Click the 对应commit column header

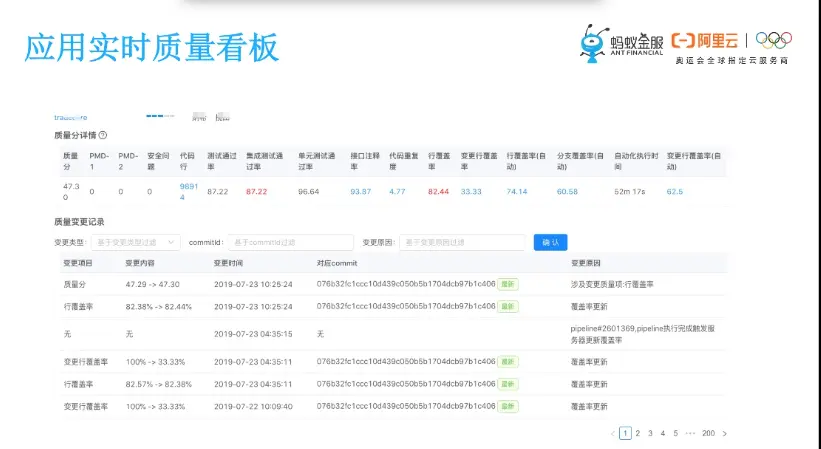pyautogui.click(x=337, y=263)
